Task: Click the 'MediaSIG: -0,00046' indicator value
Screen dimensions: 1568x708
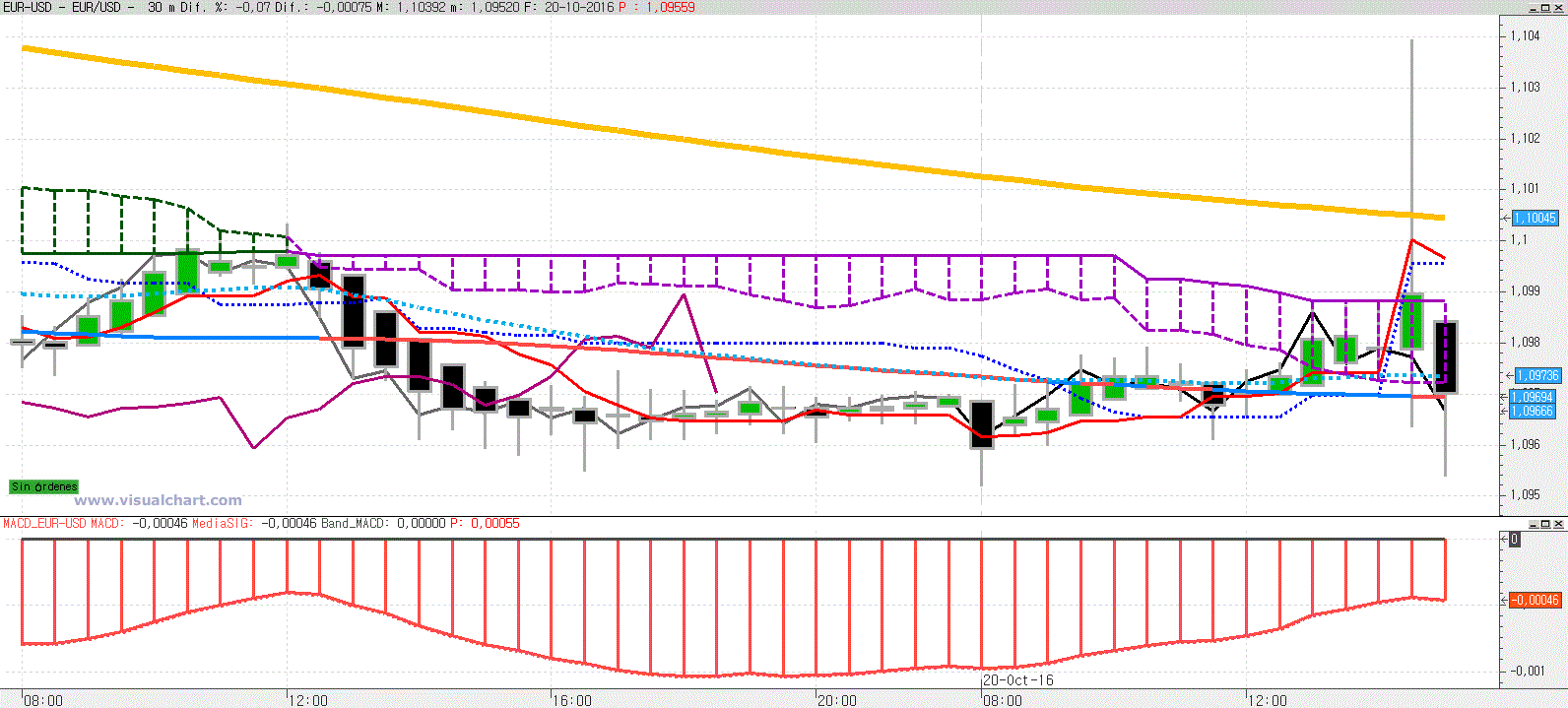Action: pos(254,523)
